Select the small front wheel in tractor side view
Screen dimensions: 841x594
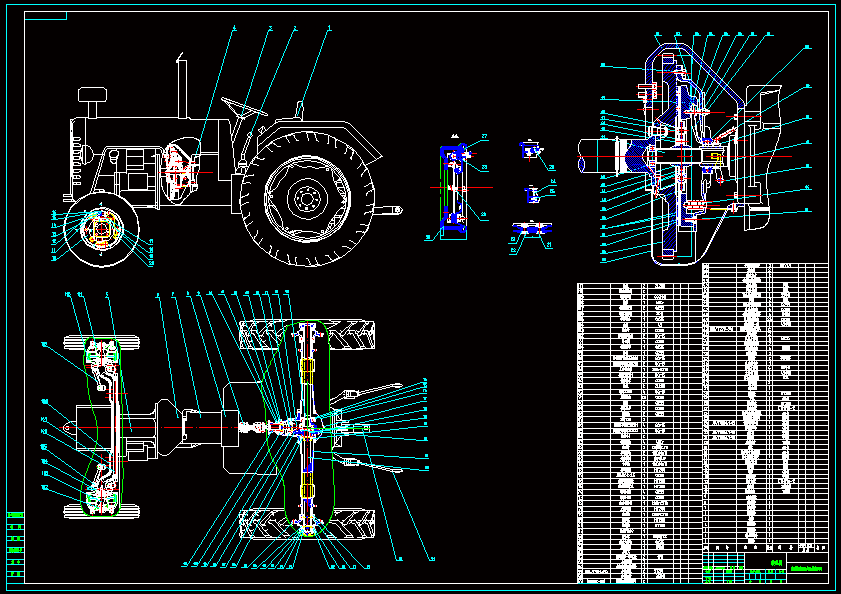(101, 230)
